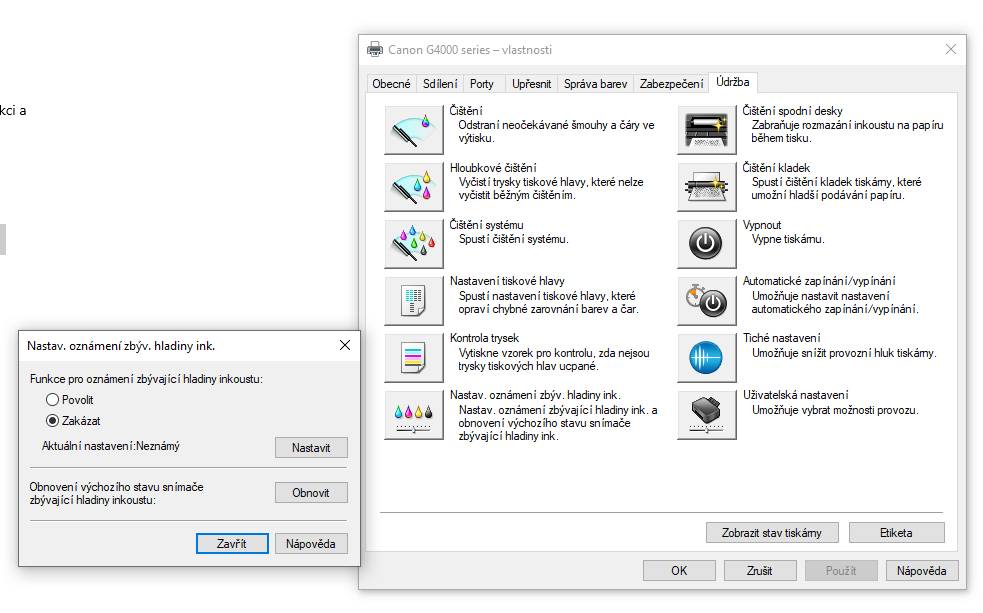Start the Čištění spodní desky icon
The height and width of the screenshot is (613, 983).
[707, 130]
